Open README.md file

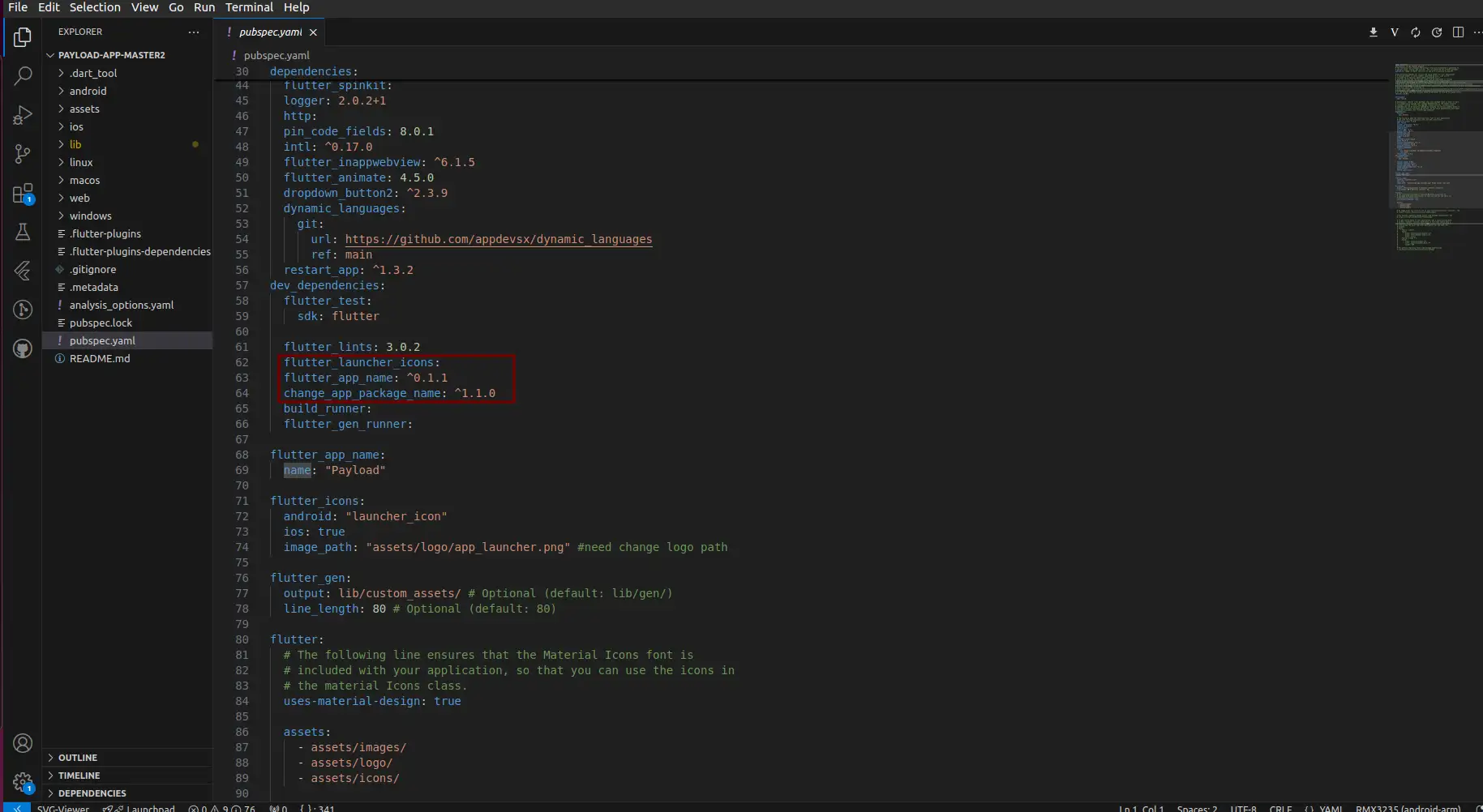tap(127, 358)
